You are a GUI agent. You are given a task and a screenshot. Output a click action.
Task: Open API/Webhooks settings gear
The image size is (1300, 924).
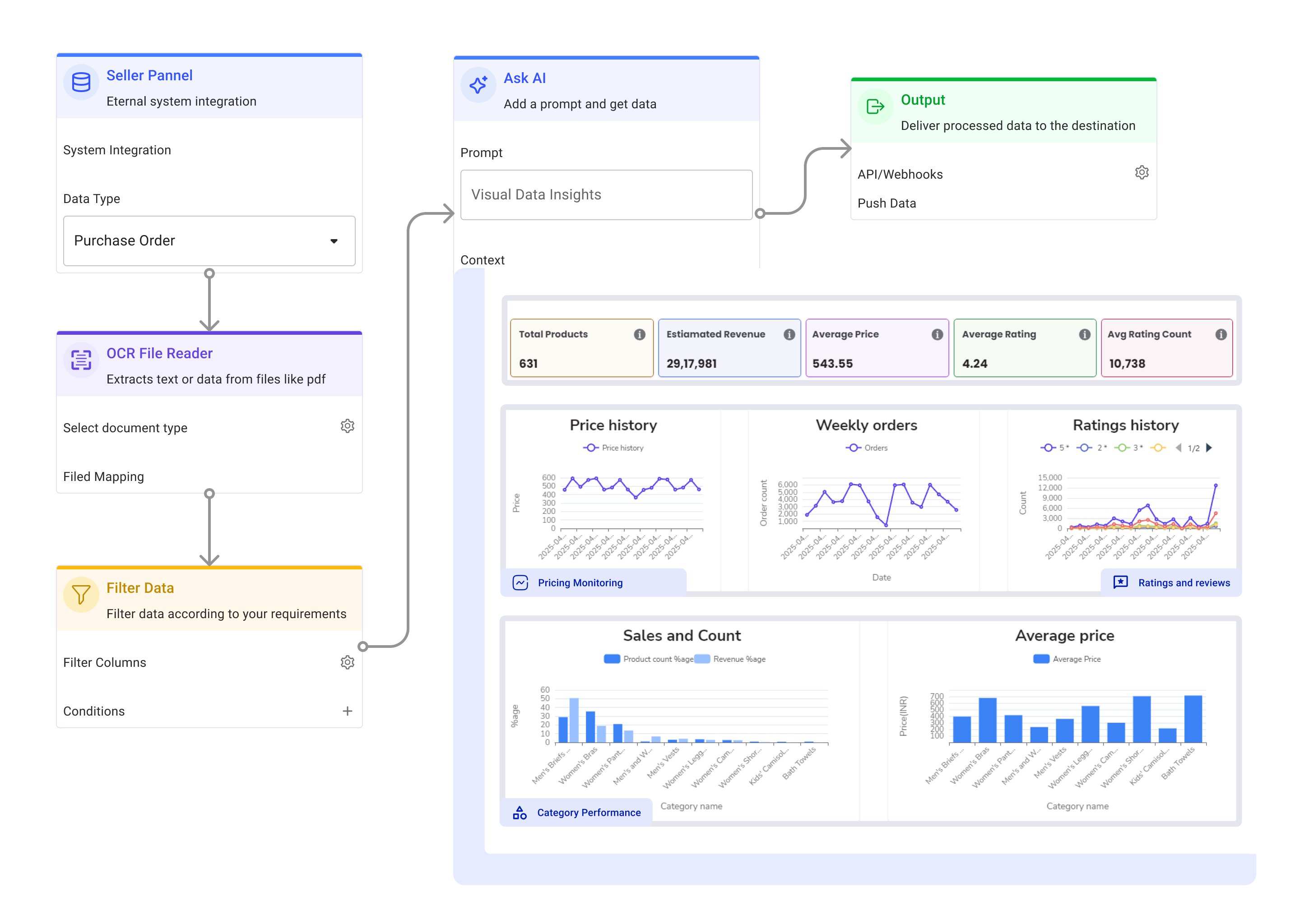tap(1141, 172)
